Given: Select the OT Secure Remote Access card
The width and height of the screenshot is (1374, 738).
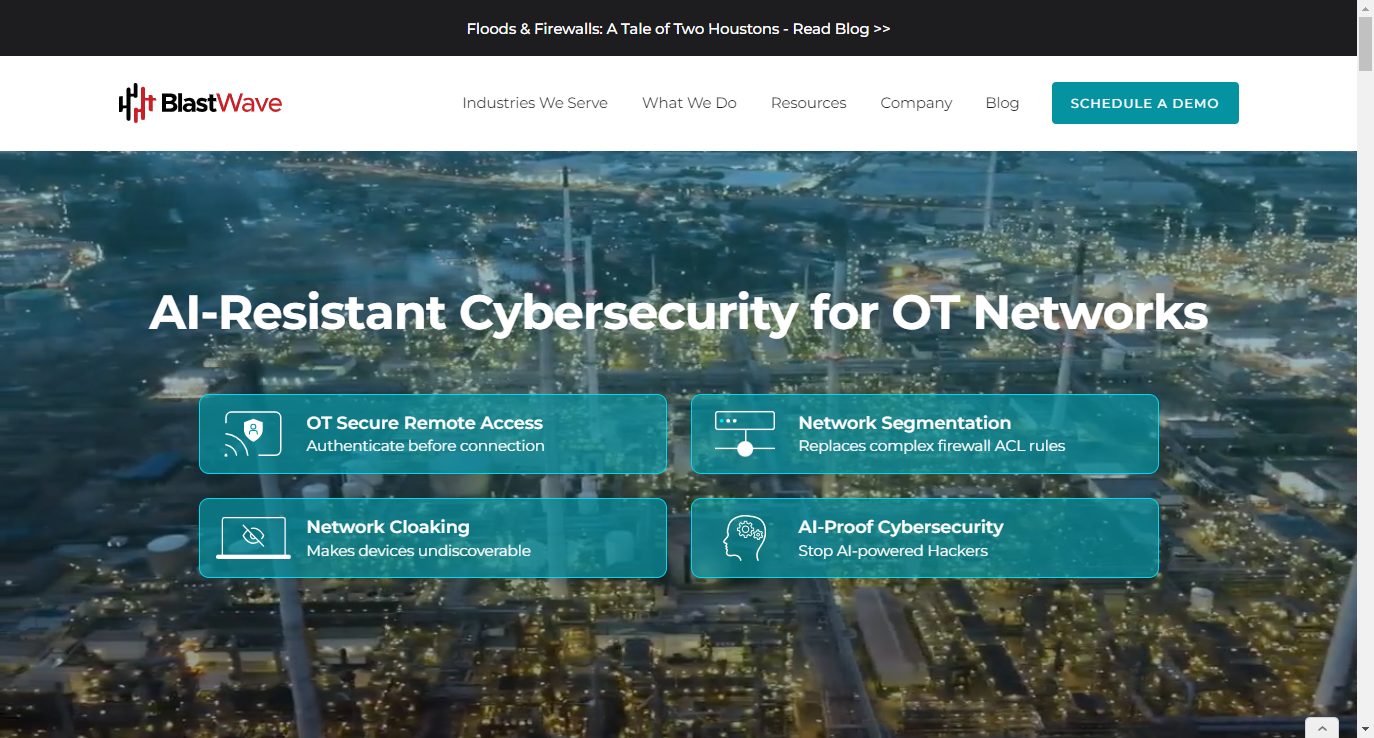Looking at the screenshot, I should coord(433,433).
